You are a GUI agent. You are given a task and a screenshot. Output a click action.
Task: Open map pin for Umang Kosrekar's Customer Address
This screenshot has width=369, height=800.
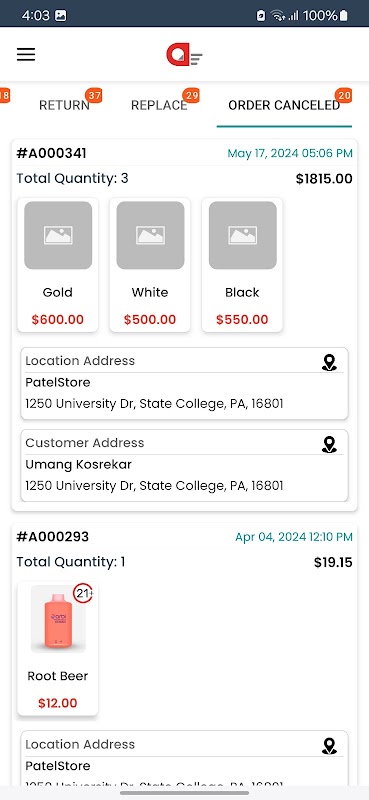330,444
